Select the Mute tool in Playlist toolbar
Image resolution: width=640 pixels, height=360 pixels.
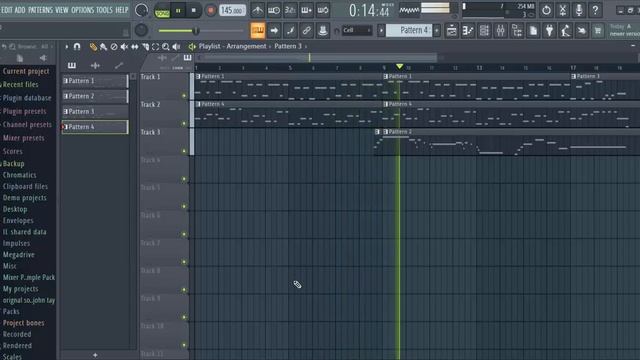[x=124, y=47]
